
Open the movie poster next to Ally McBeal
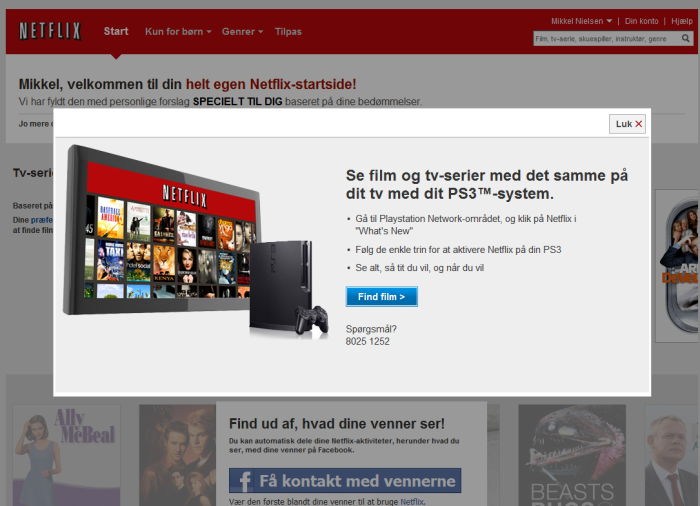(x=178, y=455)
